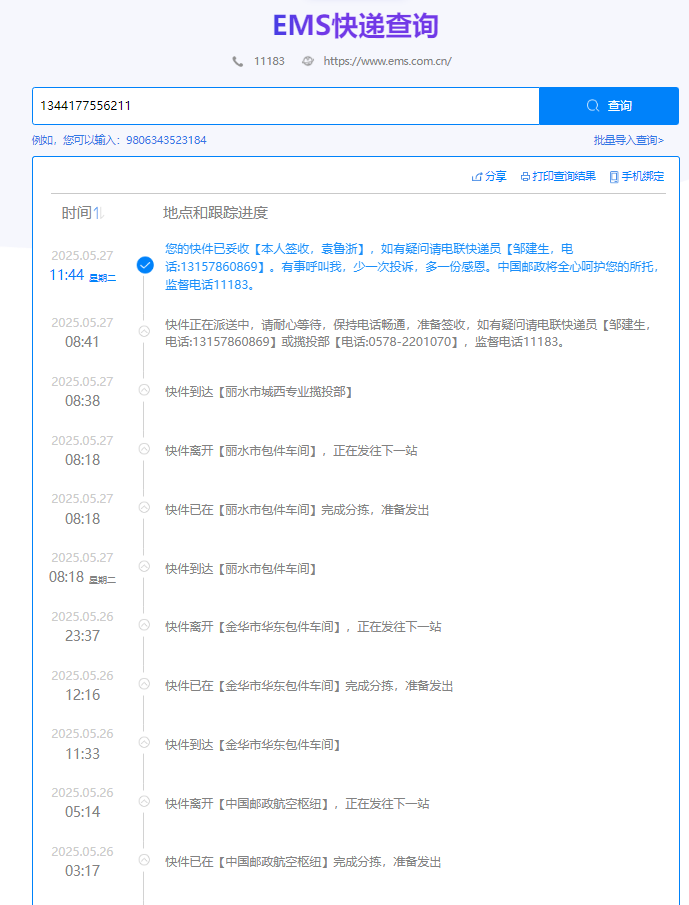The height and width of the screenshot is (905, 689).
Task: Toggle the sort arrows next to 时间
Action: (99, 213)
